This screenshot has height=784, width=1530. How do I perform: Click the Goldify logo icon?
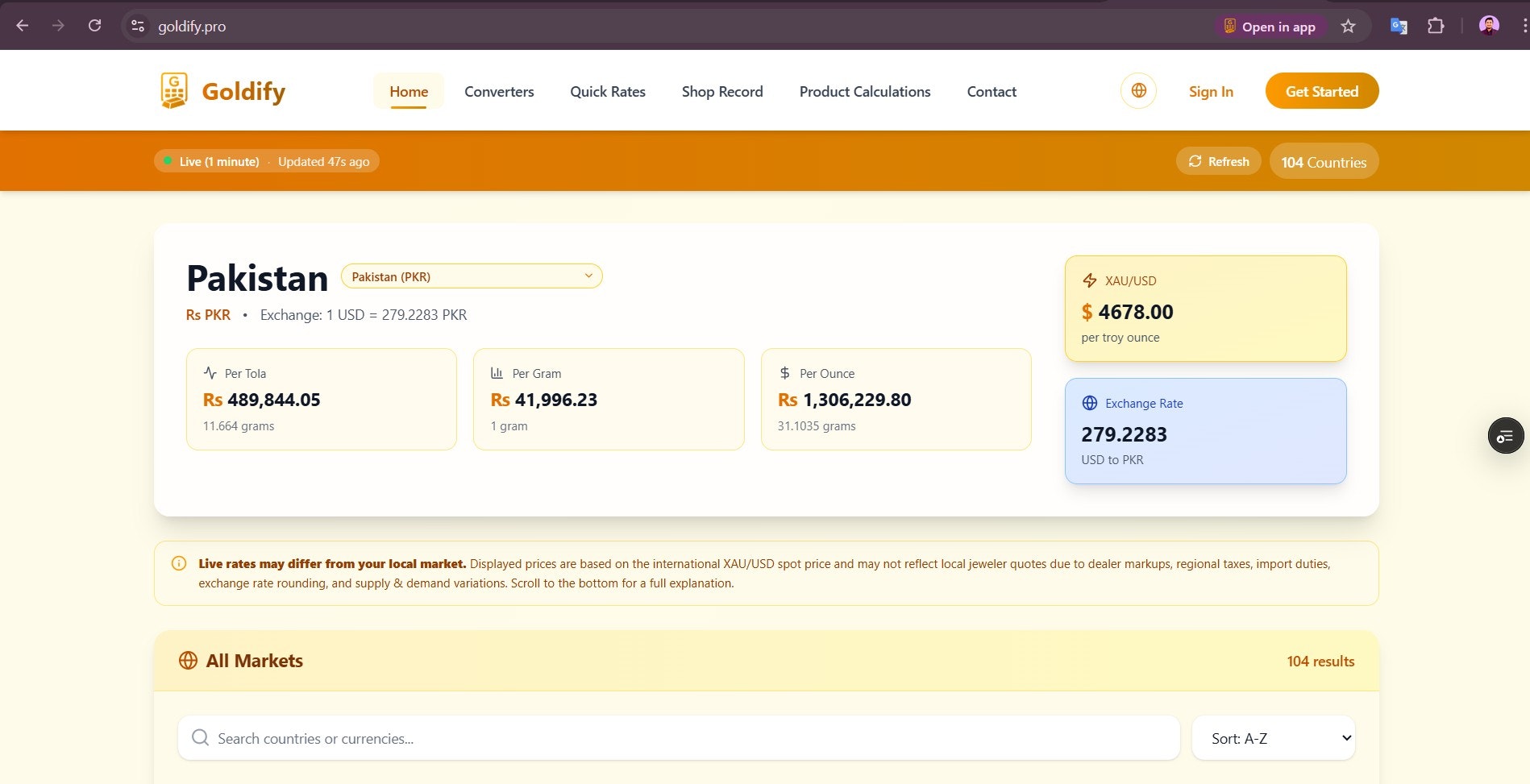(x=173, y=90)
